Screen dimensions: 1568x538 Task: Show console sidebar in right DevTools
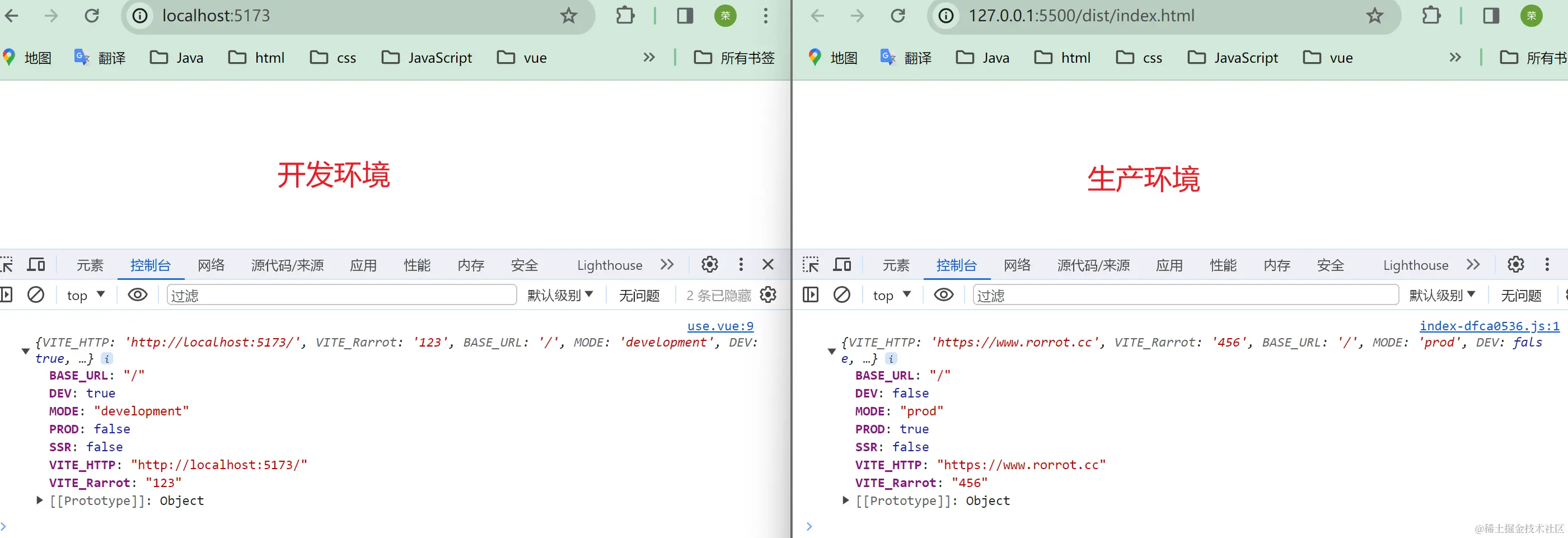coord(811,295)
